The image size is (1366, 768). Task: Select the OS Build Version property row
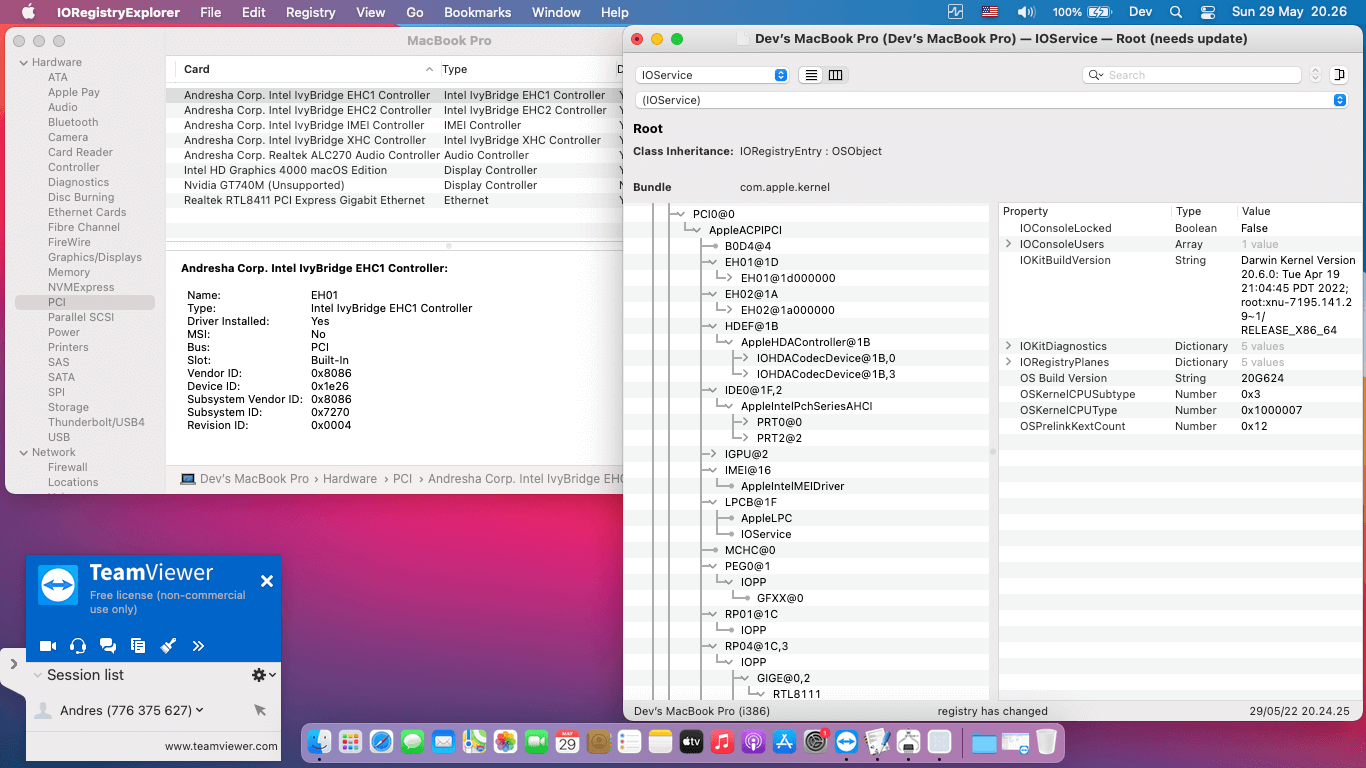1180,378
